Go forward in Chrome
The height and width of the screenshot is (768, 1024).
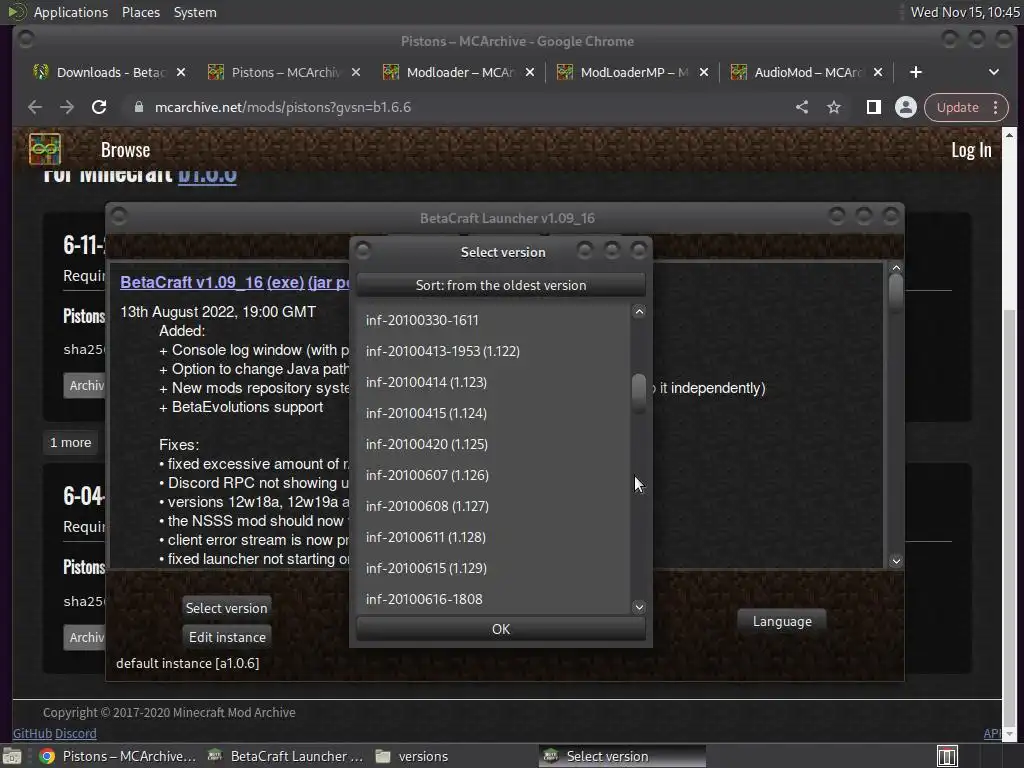[x=67, y=107]
